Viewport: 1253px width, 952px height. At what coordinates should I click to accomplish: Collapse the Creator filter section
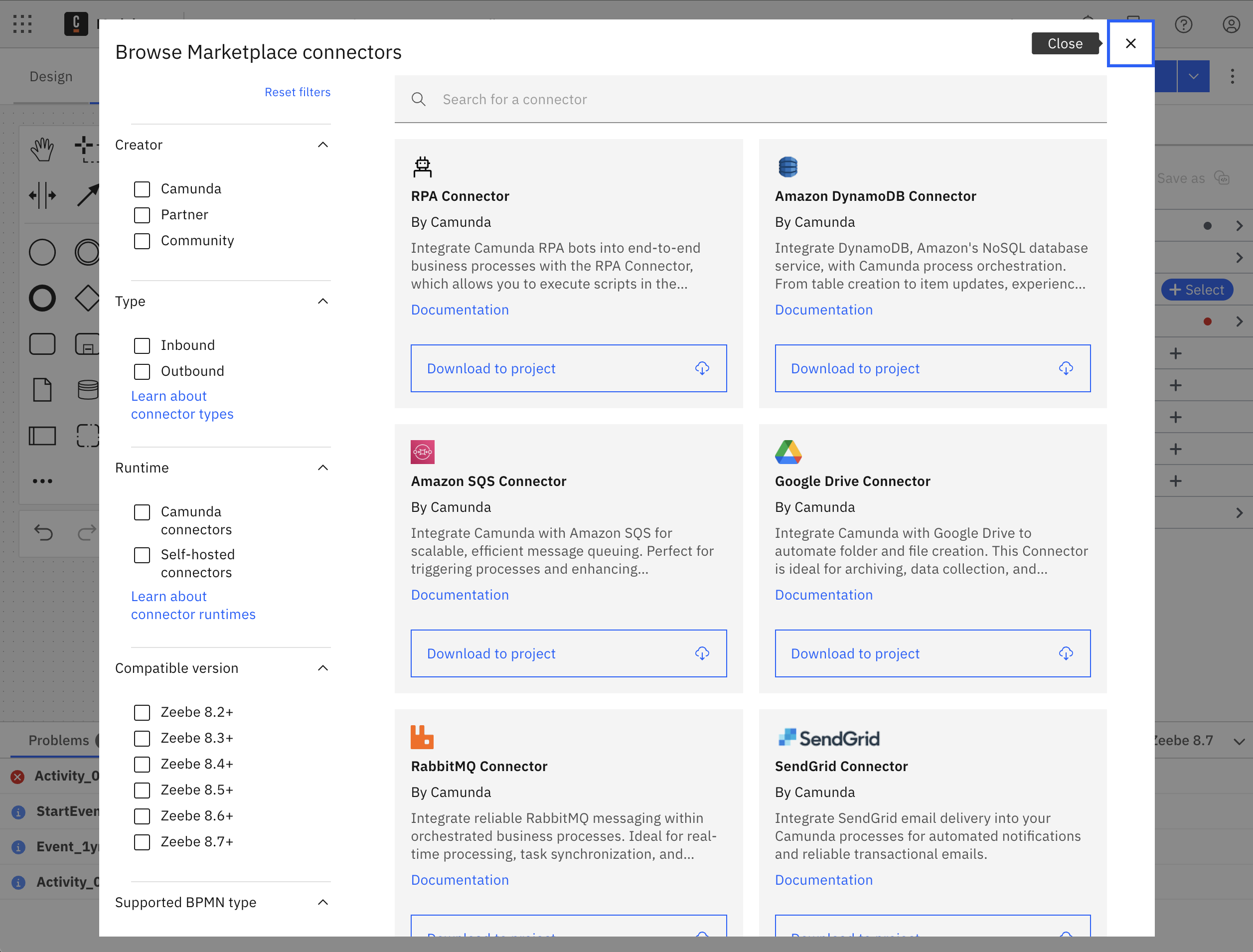[x=323, y=145]
